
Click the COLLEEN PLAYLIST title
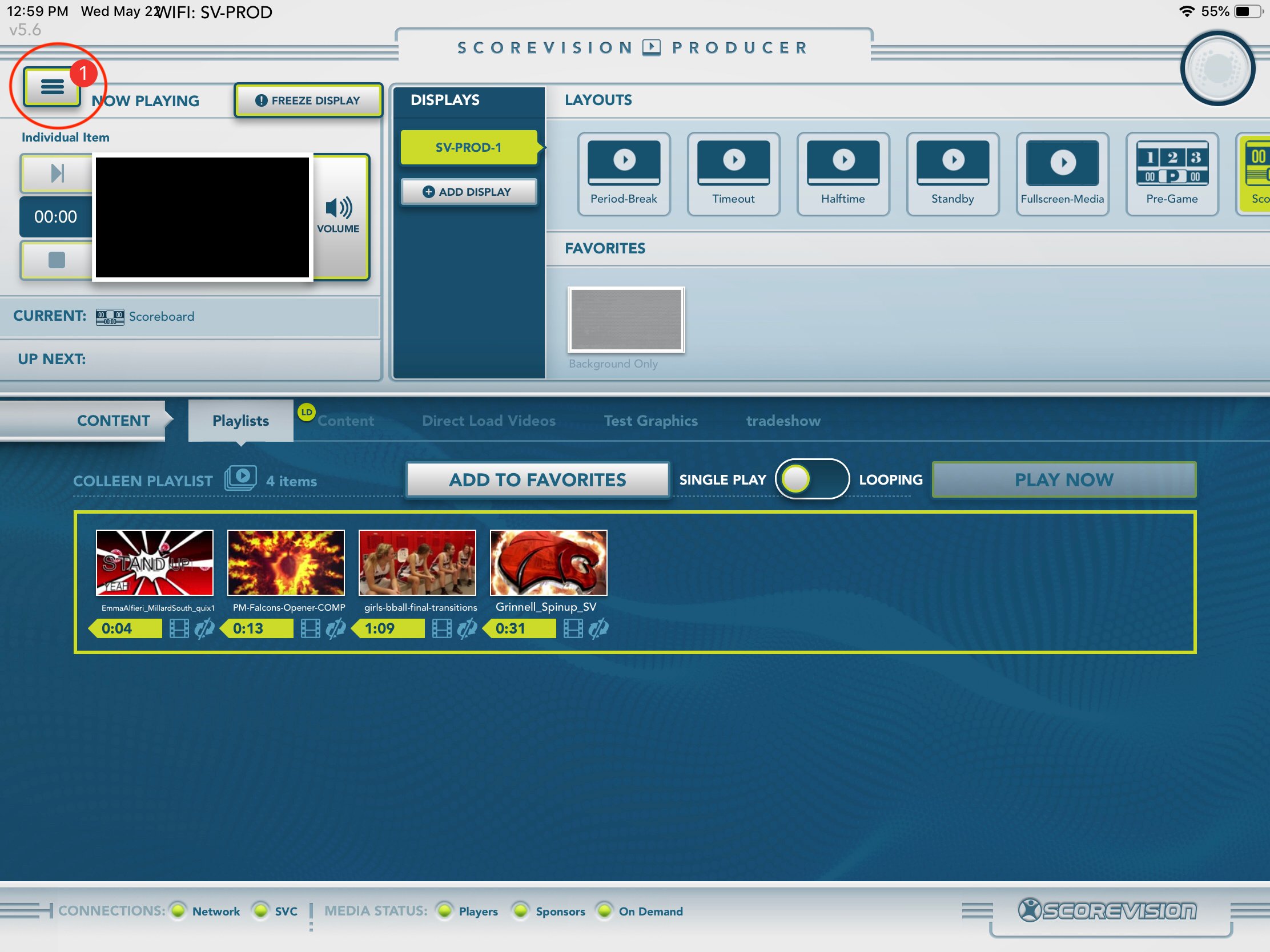point(143,481)
